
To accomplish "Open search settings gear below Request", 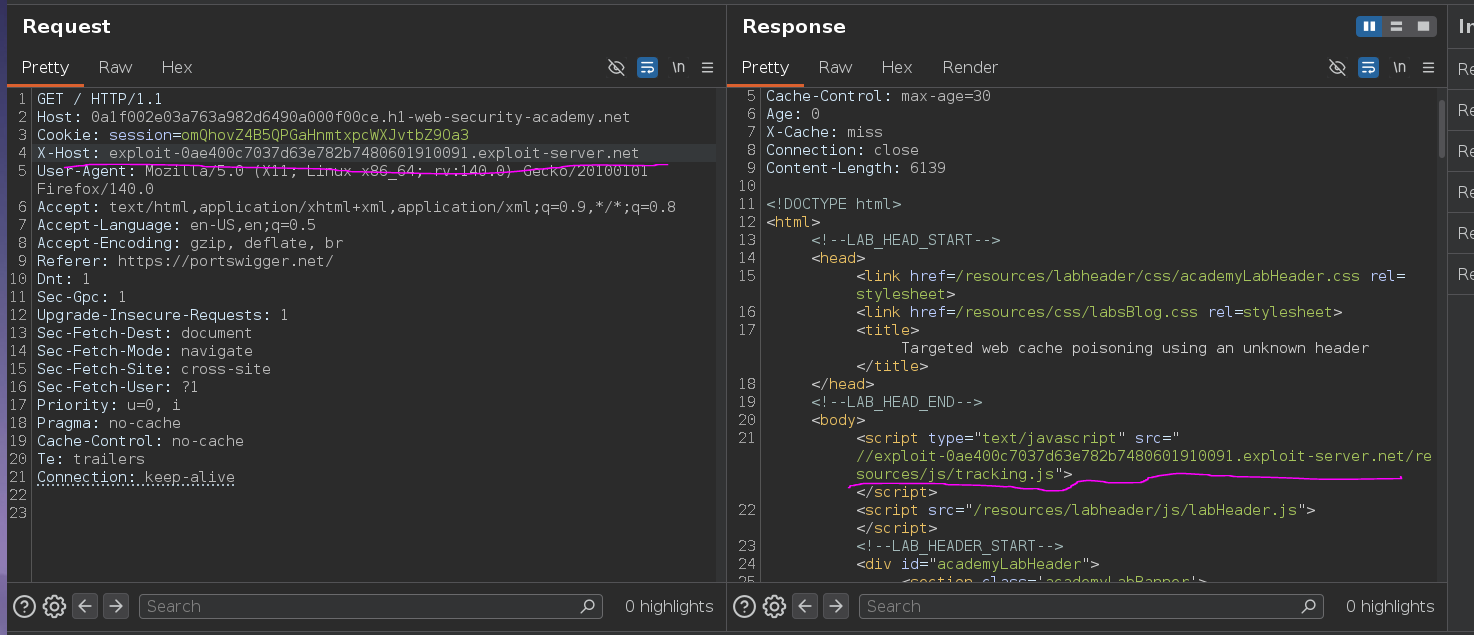I will click(x=55, y=606).
